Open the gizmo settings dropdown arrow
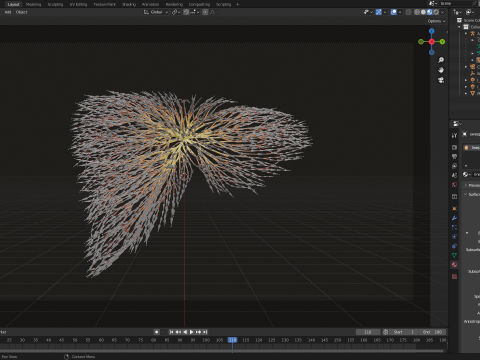Image resolution: width=480 pixels, height=360 pixels. pos(385,12)
